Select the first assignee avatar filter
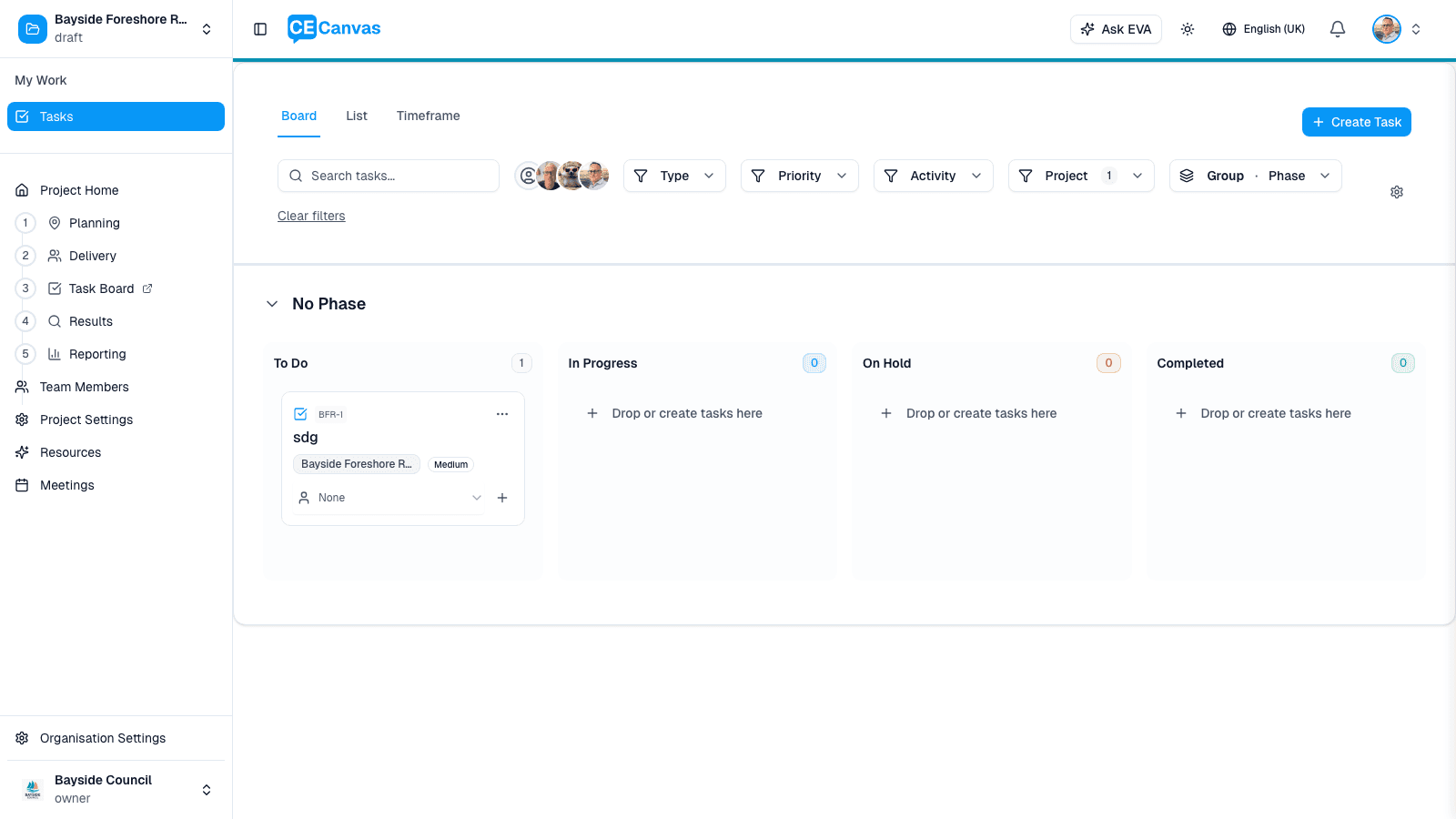Image resolution: width=1456 pixels, height=819 pixels. click(x=529, y=175)
